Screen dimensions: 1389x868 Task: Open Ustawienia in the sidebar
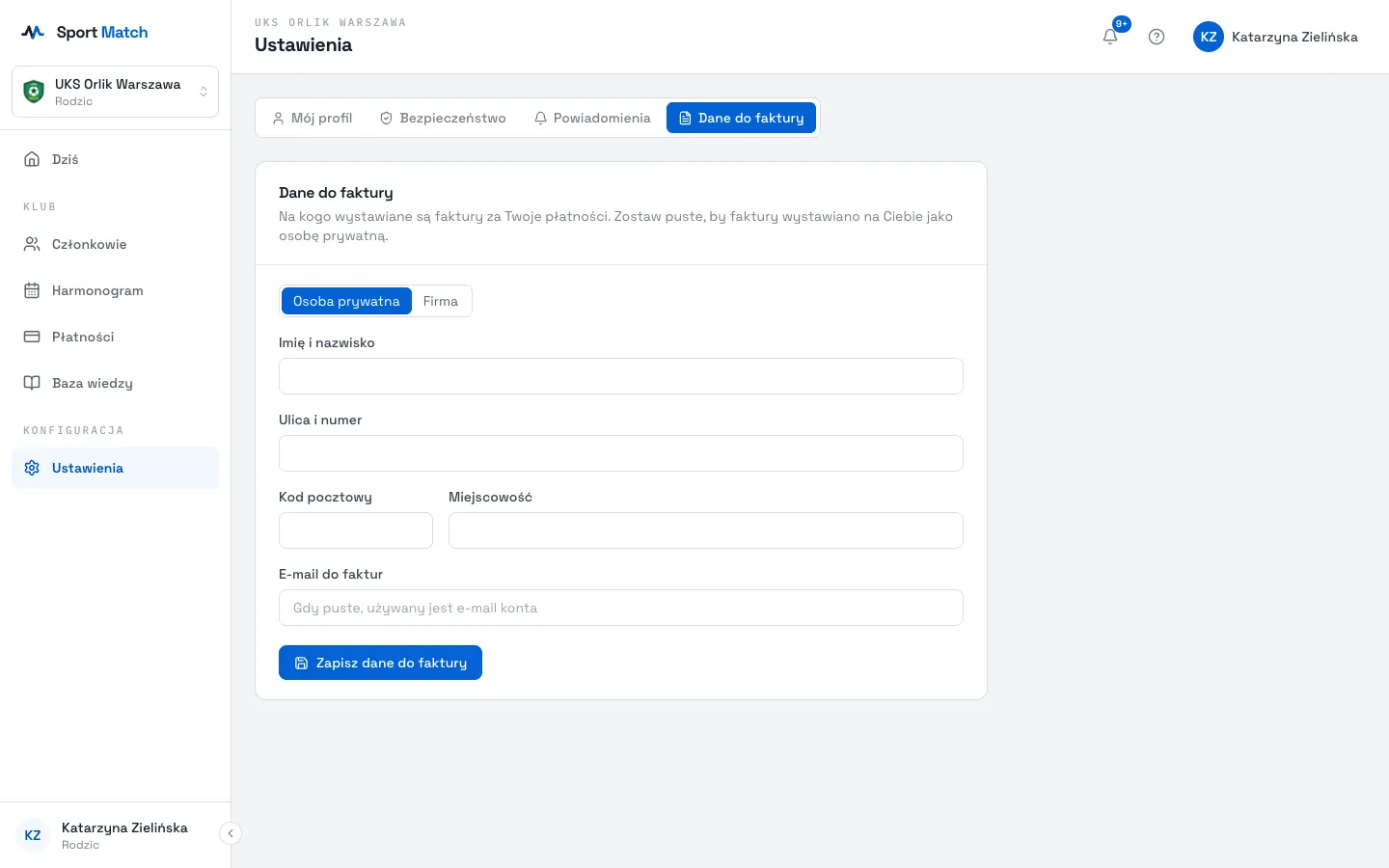[116, 468]
